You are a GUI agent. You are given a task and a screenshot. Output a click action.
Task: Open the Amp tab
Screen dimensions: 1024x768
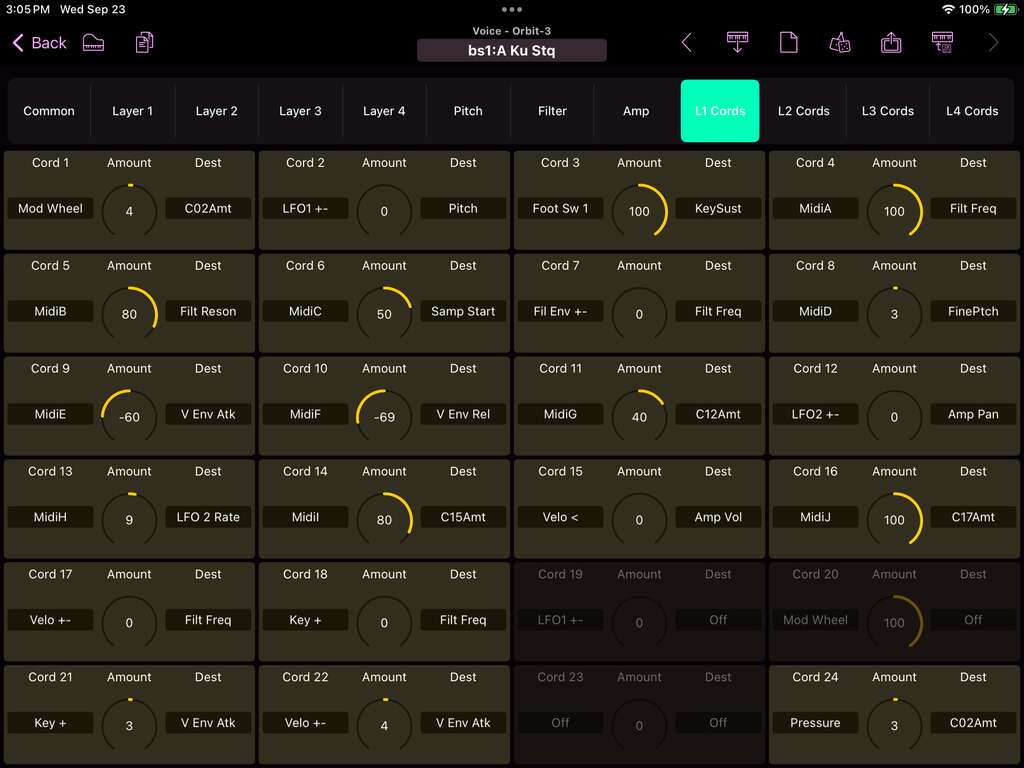pos(636,111)
